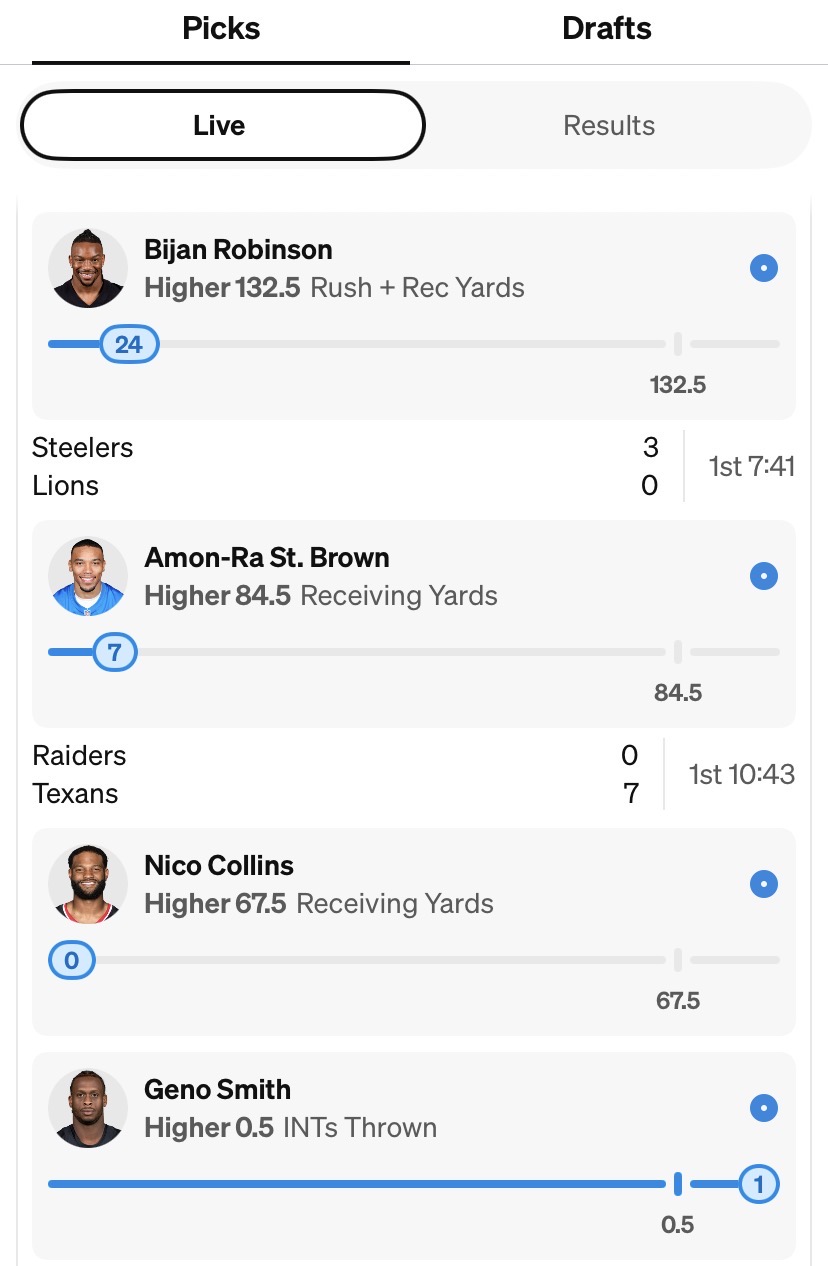The image size is (828, 1266).
Task: Tap Geno Smith's player photo
Action: point(88,1108)
